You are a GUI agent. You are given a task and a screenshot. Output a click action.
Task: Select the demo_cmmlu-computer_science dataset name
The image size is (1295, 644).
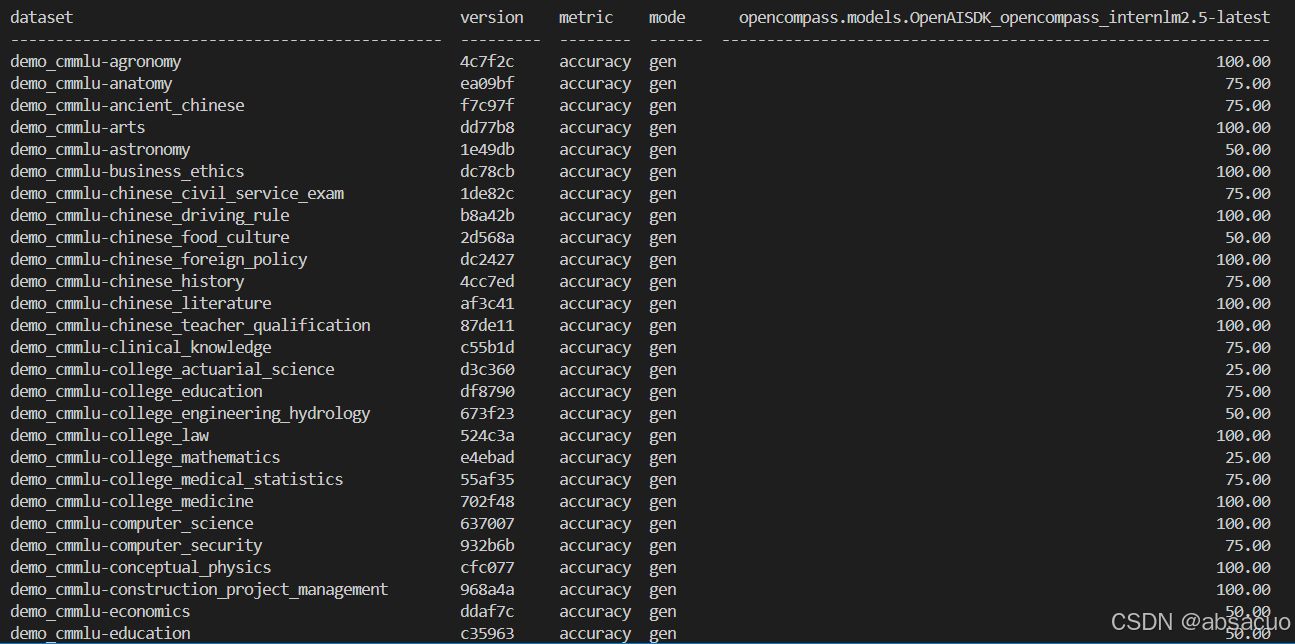point(132,523)
